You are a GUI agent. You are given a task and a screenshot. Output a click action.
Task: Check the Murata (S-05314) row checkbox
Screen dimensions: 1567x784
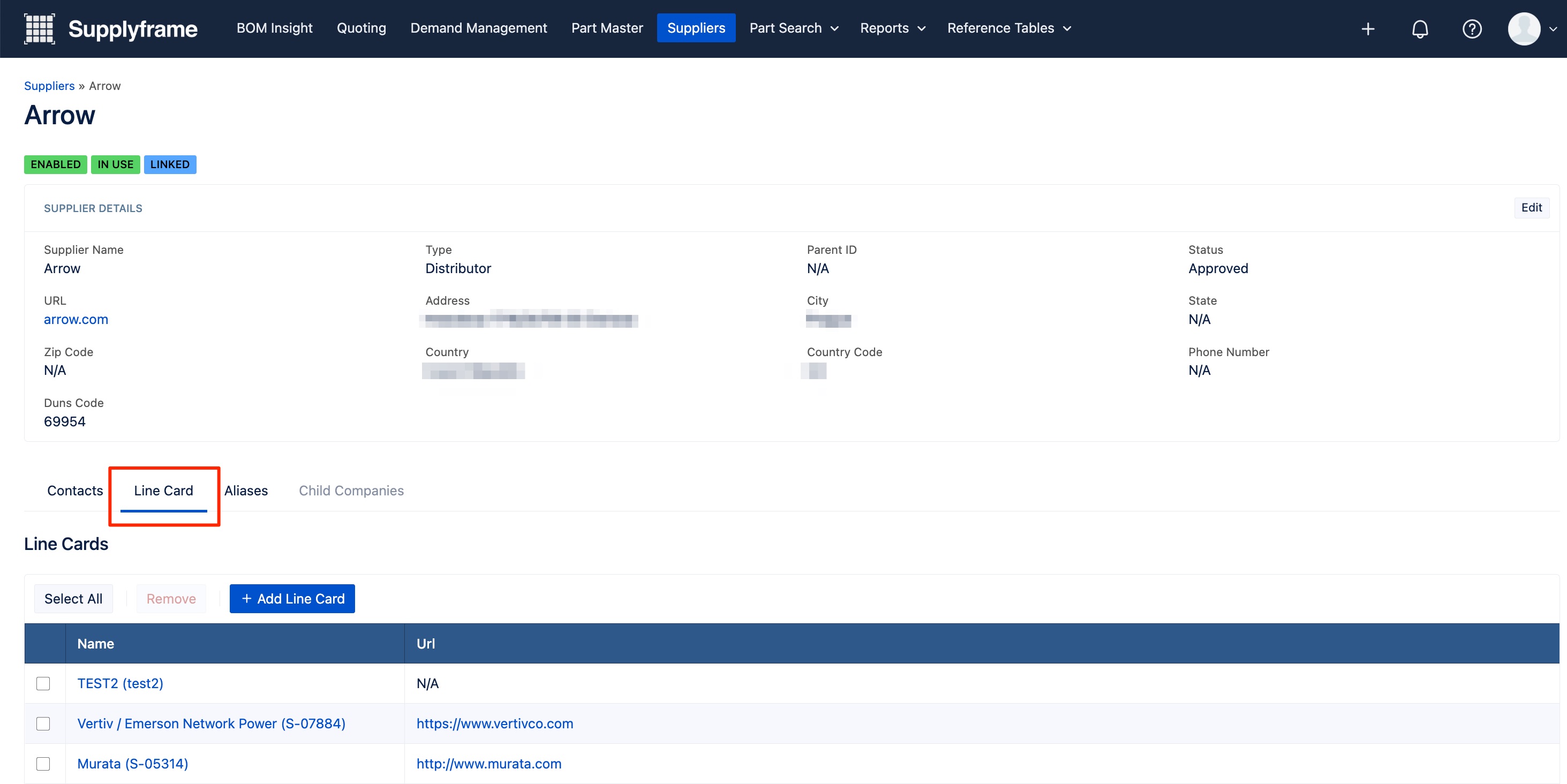pos(43,763)
